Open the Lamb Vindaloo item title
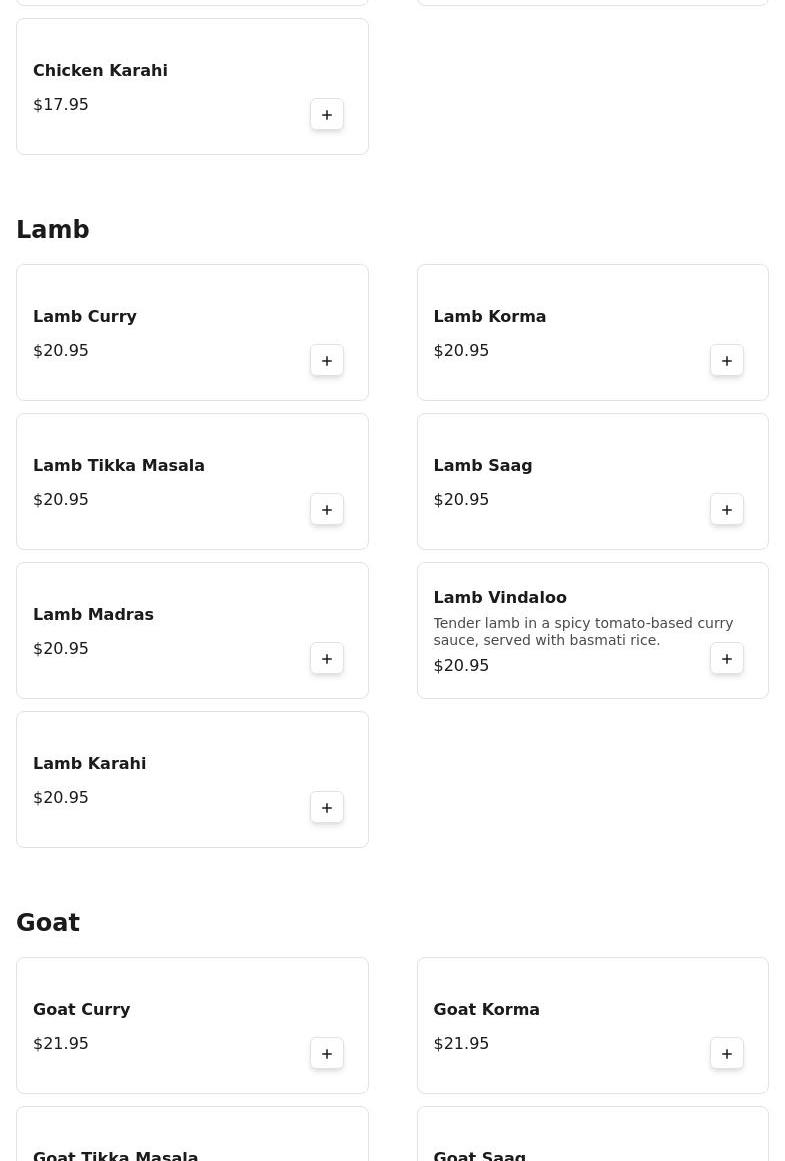This screenshot has width=785, height=1161. (500, 597)
